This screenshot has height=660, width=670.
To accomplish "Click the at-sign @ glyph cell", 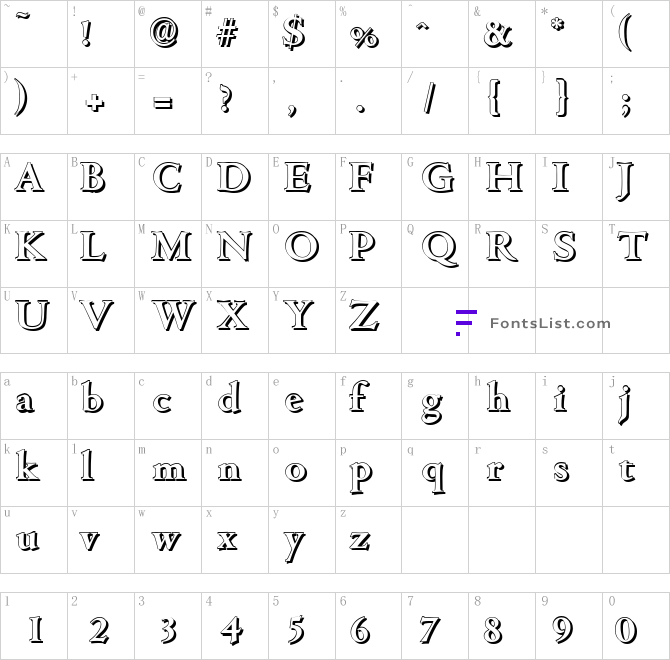I will 168,34.
